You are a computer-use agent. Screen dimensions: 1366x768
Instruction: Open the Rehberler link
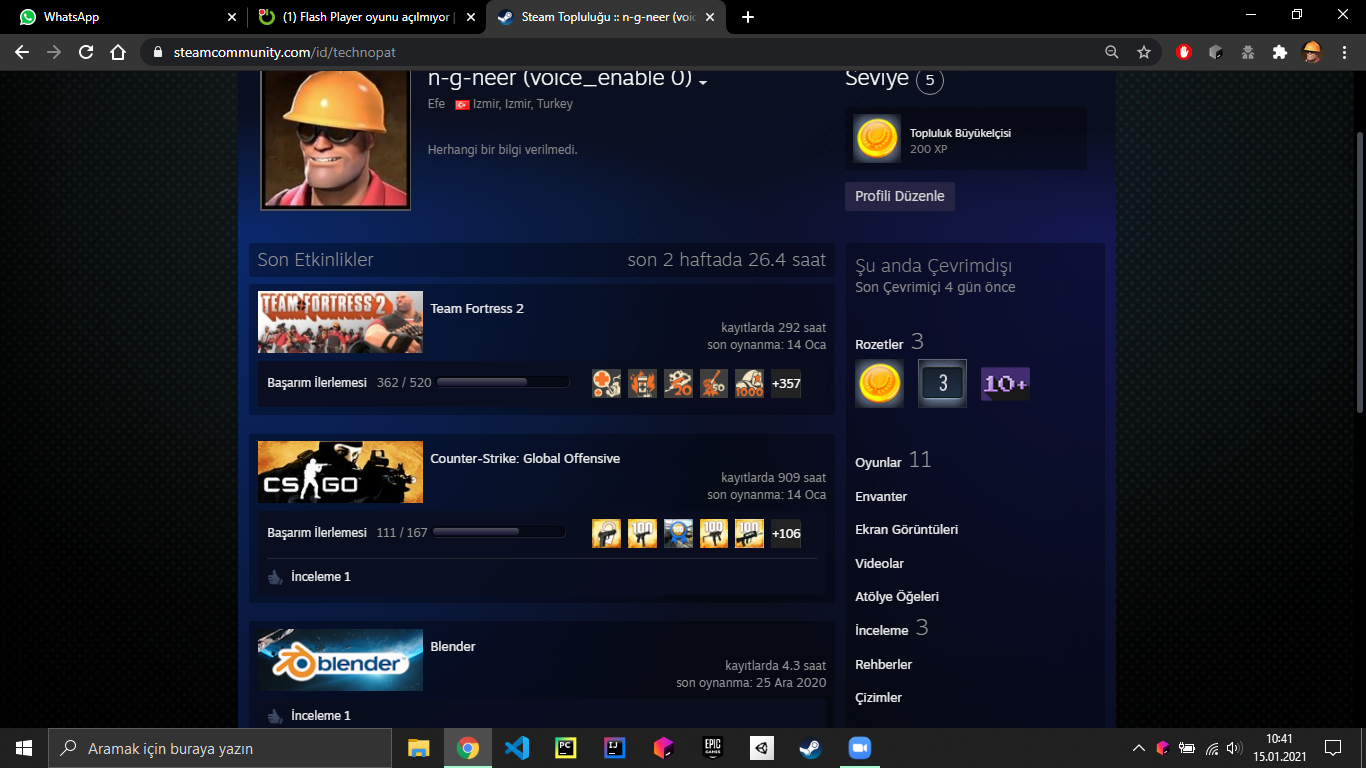883,665
